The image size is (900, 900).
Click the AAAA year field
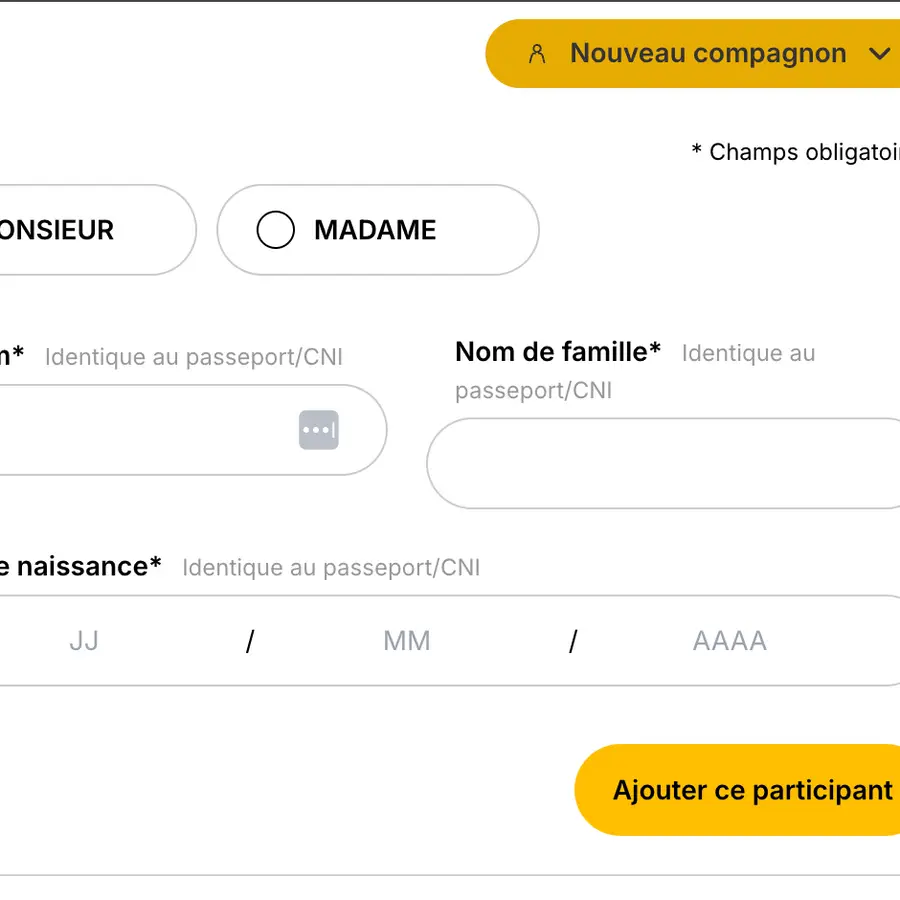[x=729, y=641]
